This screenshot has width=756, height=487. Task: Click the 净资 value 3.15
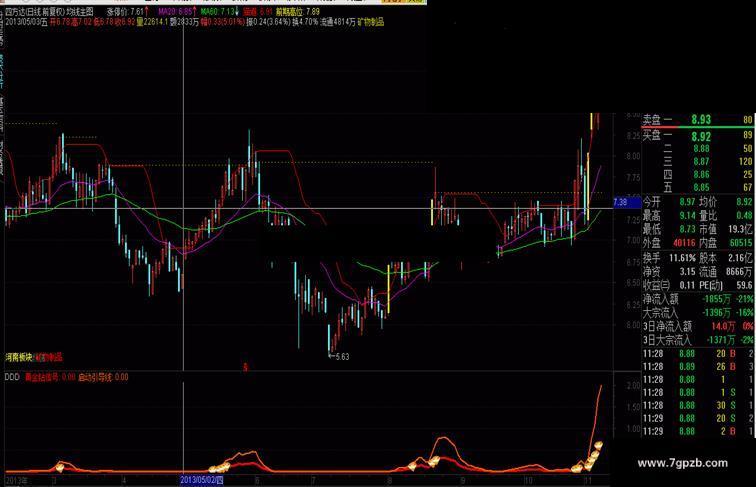click(x=687, y=272)
